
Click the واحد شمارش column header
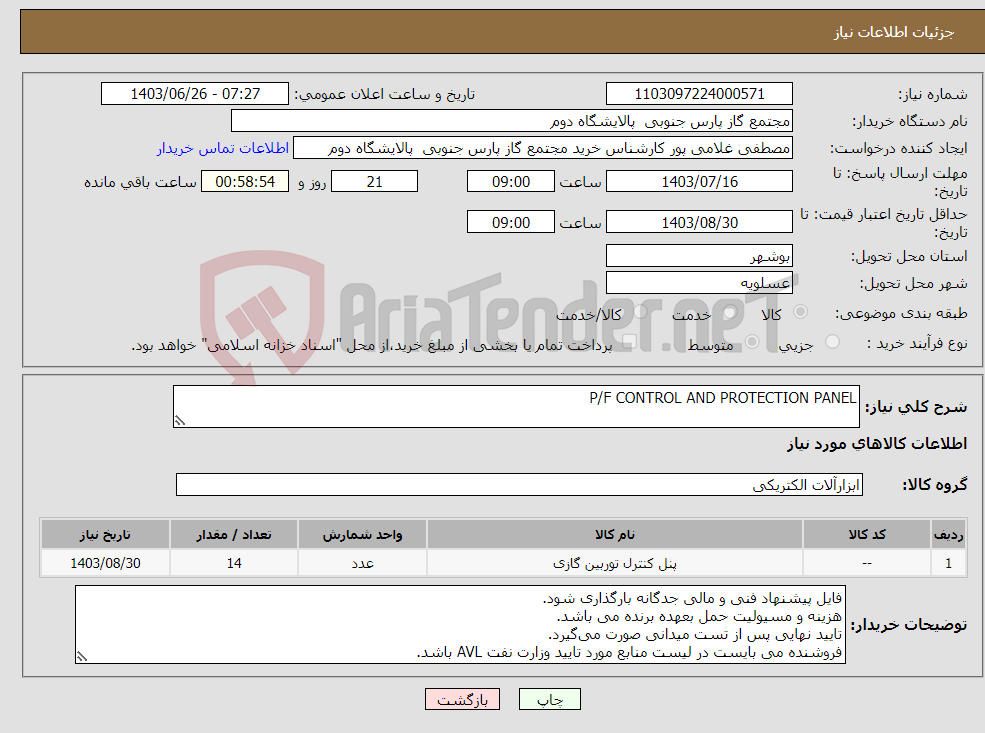[x=362, y=535]
